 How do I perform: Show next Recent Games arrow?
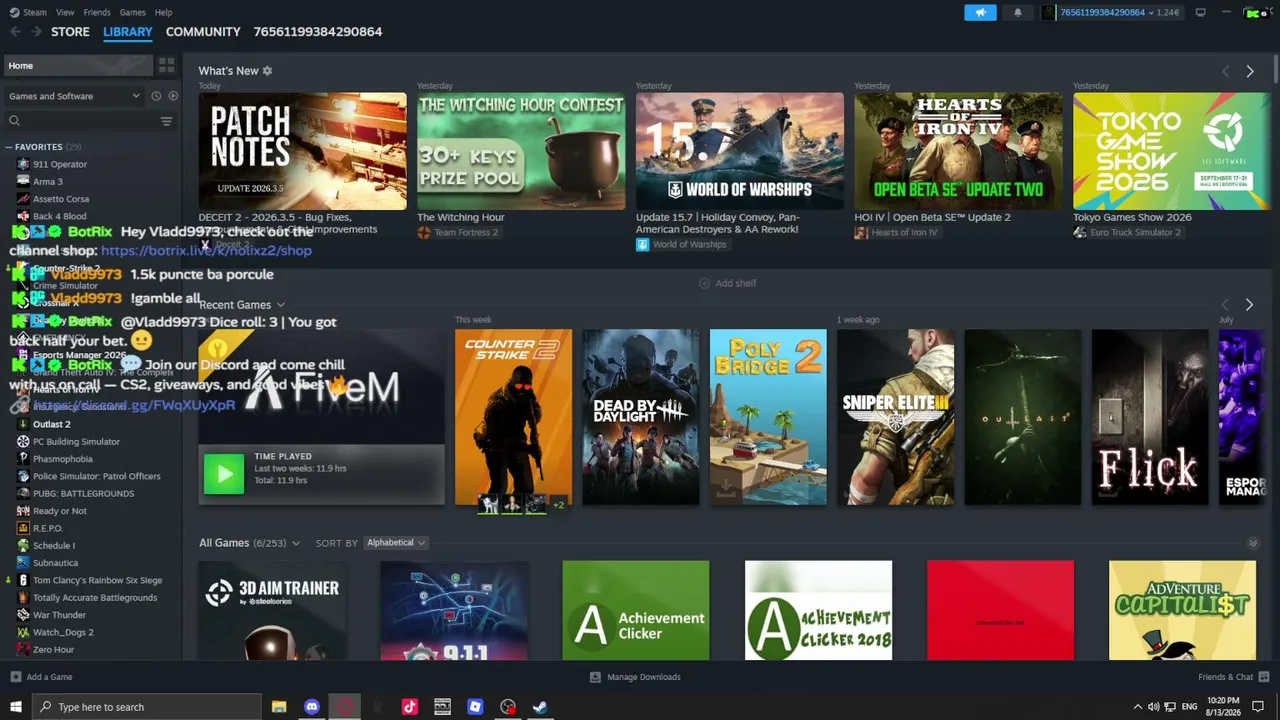pyautogui.click(x=1249, y=305)
